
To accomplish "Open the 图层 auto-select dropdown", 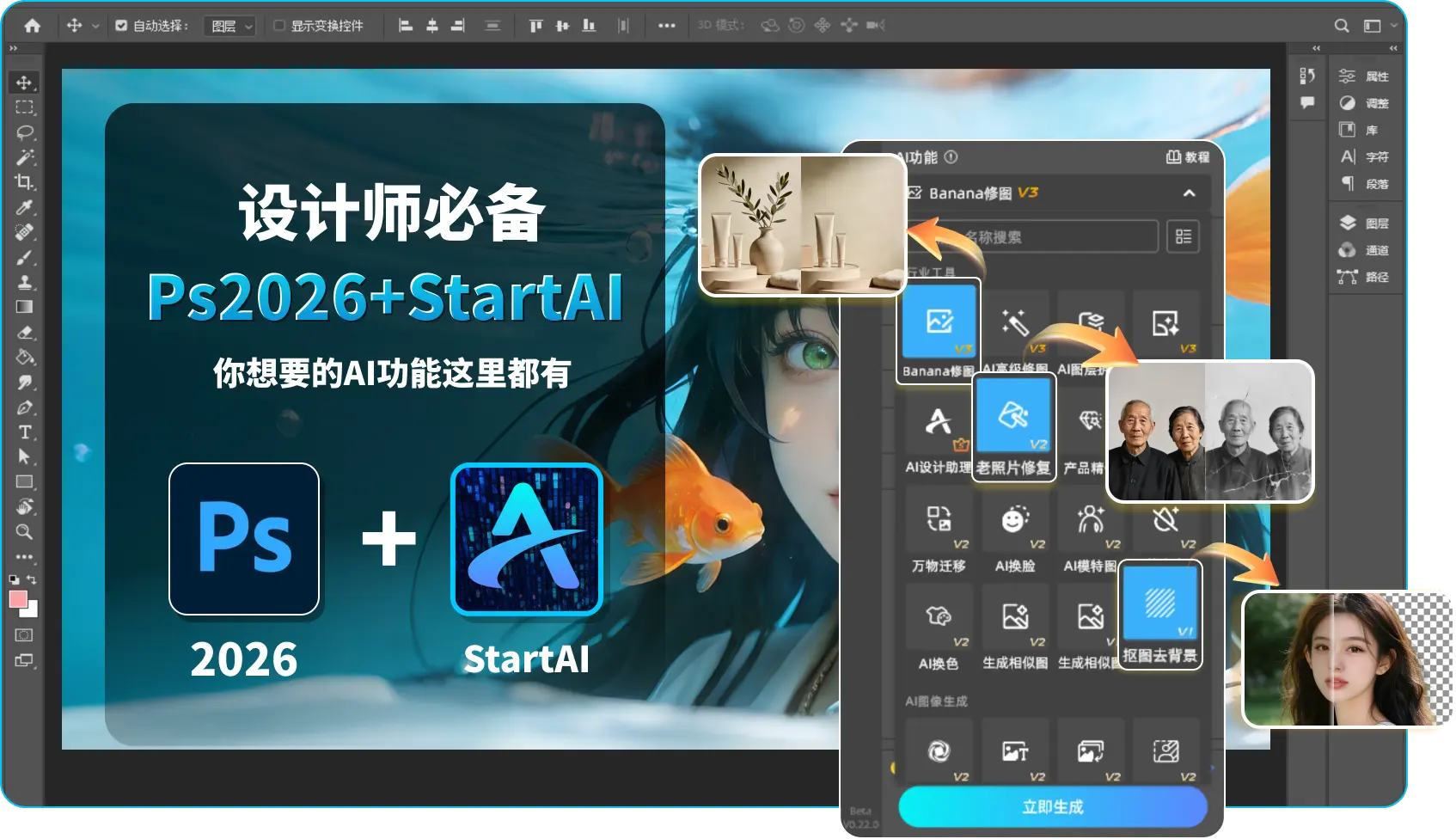I will click(x=229, y=26).
